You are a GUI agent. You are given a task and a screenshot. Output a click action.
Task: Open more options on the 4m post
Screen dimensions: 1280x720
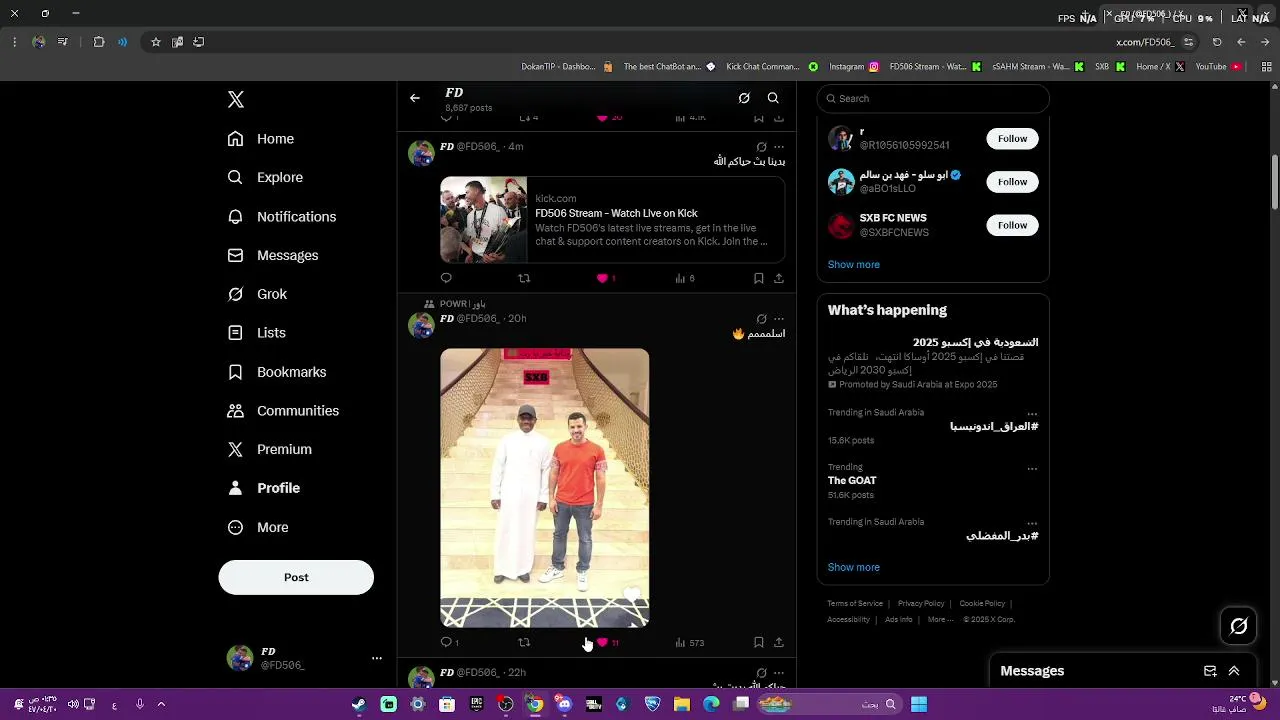779,147
